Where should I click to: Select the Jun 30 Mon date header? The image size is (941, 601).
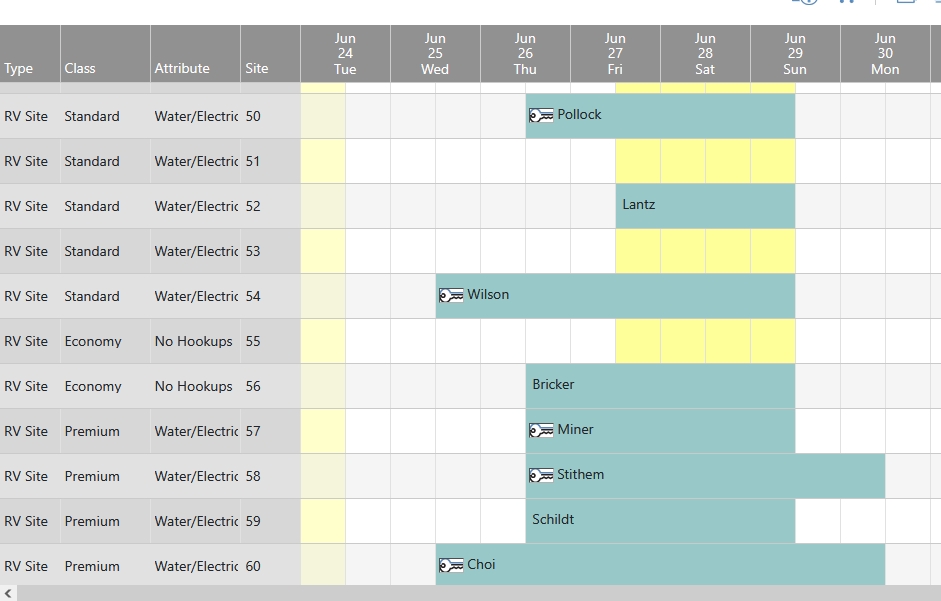[x=885, y=53]
